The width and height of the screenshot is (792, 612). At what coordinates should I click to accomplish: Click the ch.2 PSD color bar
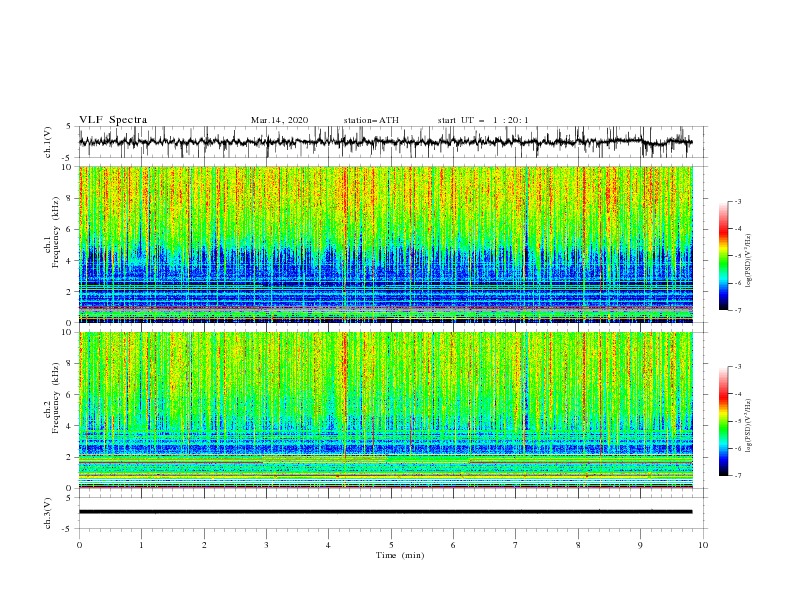click(x=724, y=421)
